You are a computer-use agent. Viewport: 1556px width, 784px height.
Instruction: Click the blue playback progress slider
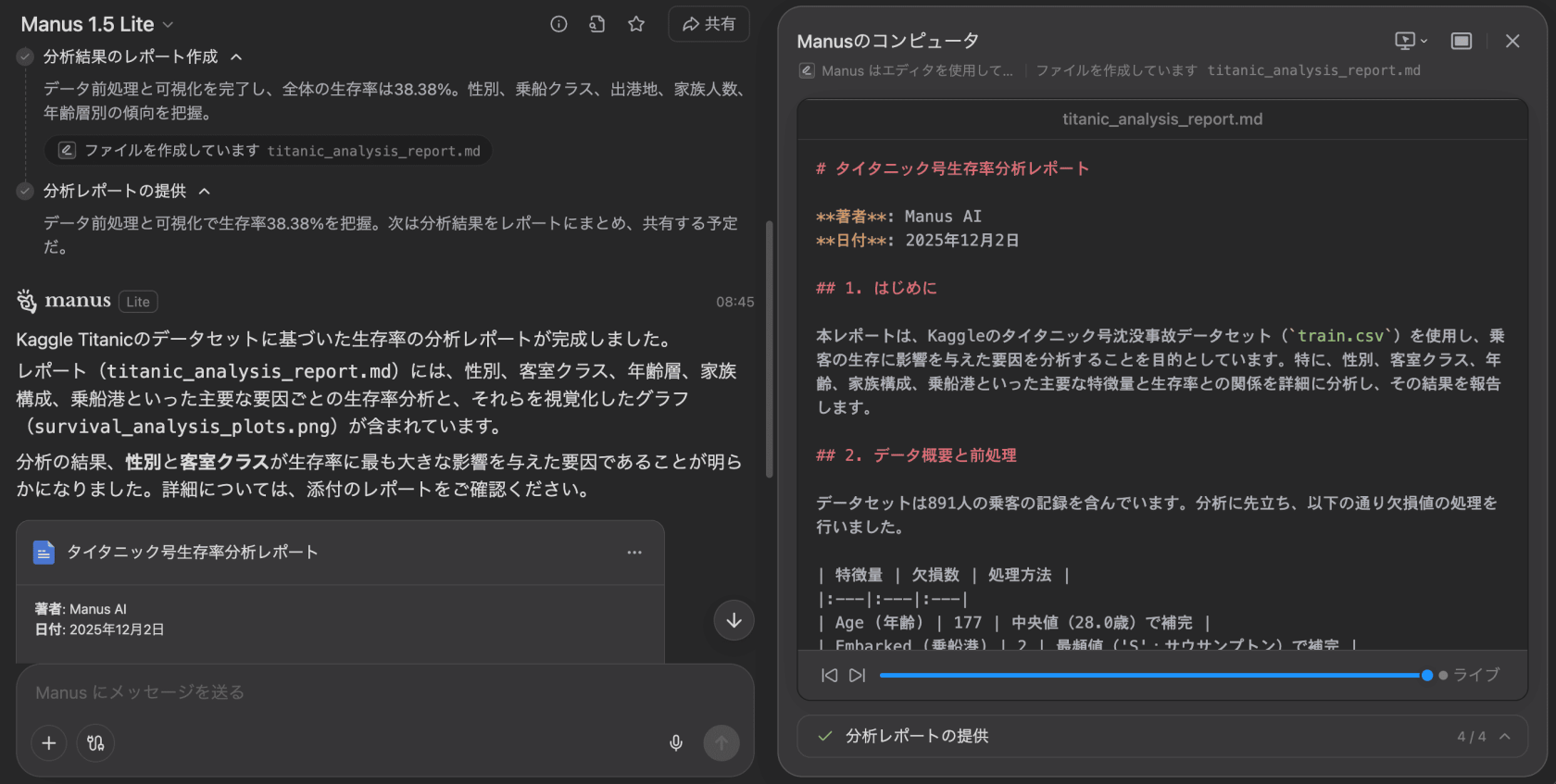tap(1152, 676)
